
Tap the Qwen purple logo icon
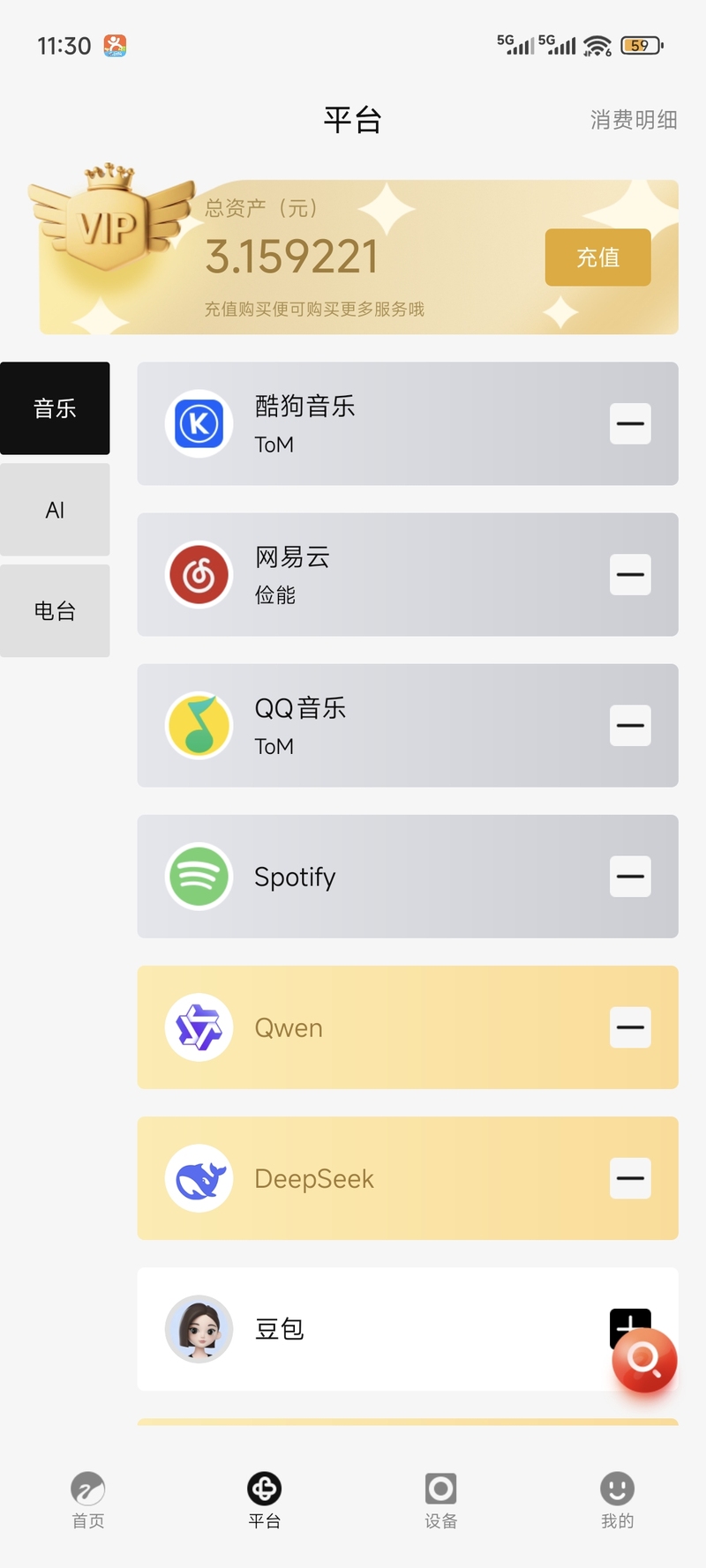(x=199, y=1027)
